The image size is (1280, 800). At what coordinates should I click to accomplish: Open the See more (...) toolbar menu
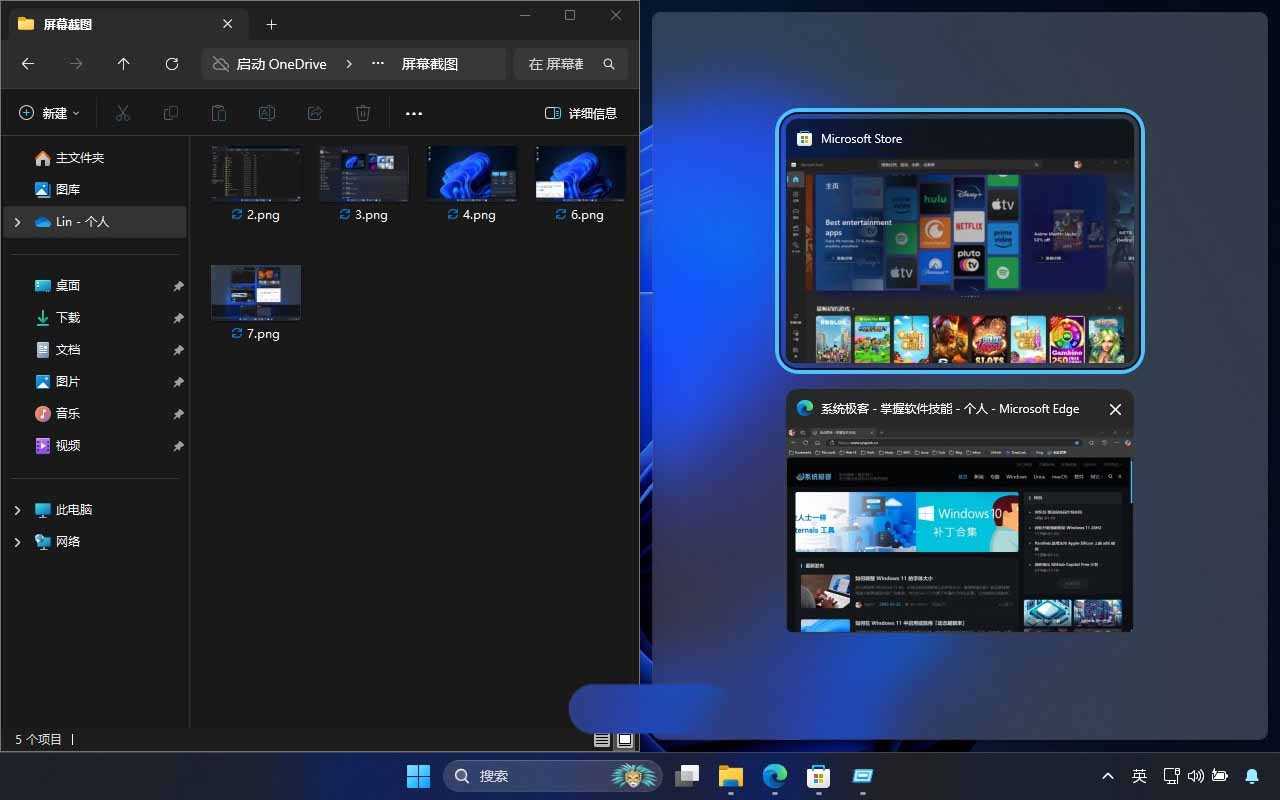pos(414,113)
